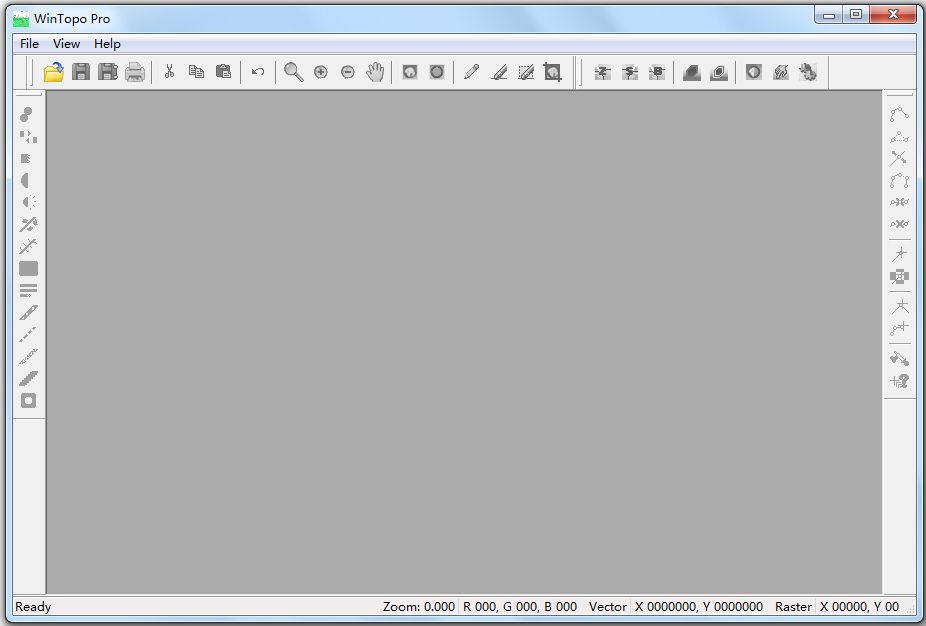Click the Save As double-floppy icon

[108, 72]
